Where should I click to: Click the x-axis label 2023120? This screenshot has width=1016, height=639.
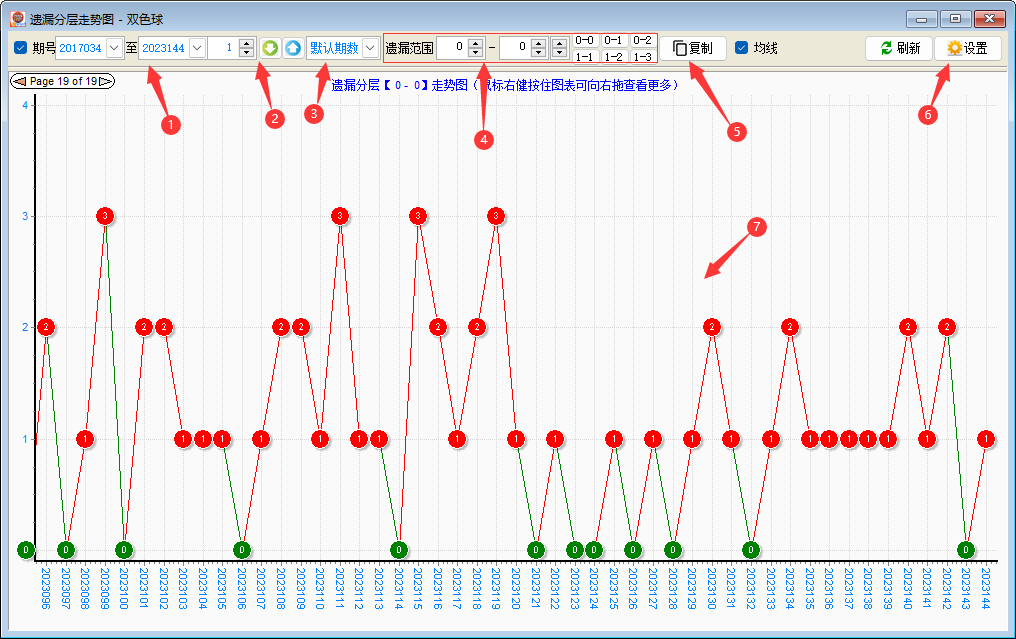[x=516, y=588]
